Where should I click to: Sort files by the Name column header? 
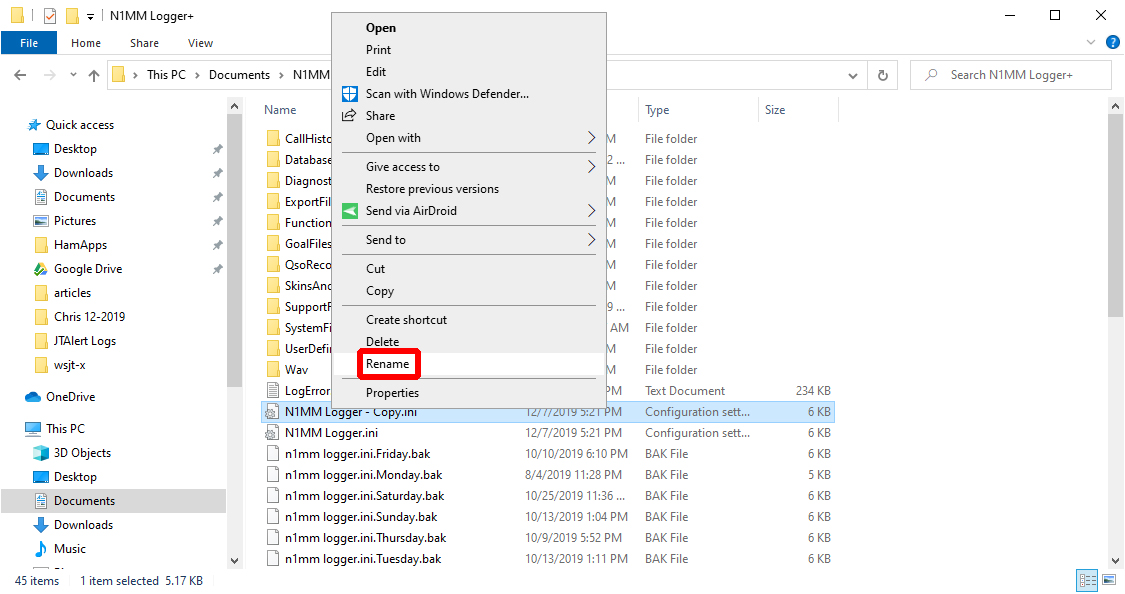[x=280, y=110]
